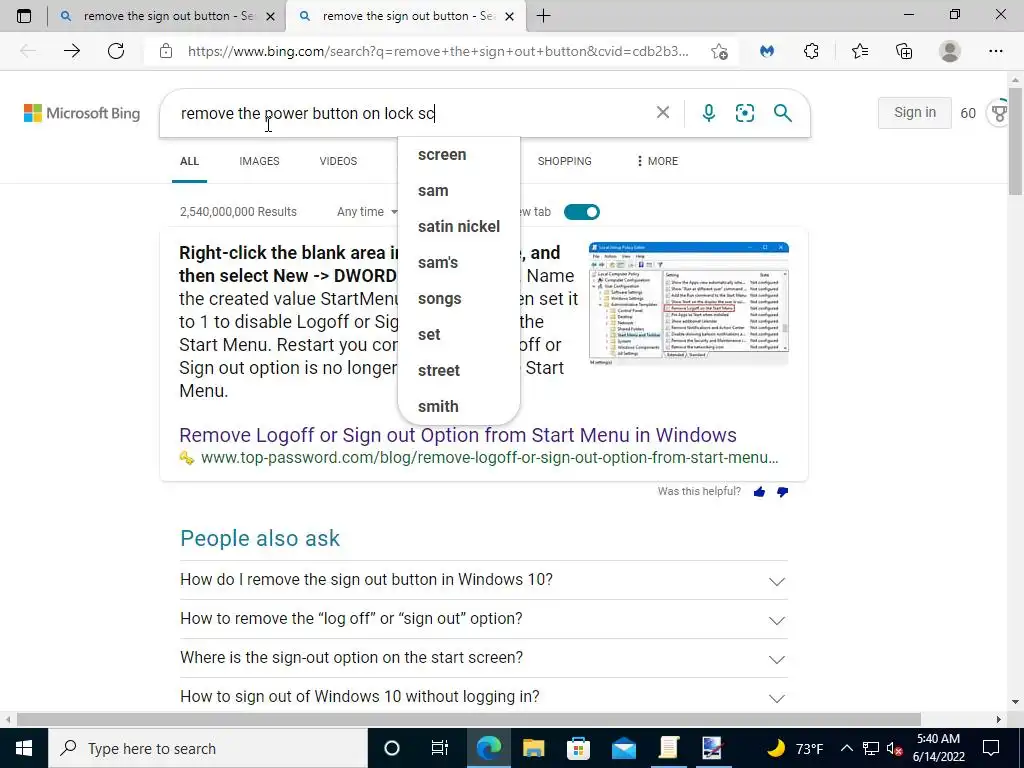This screenshot has height=768, width=1024.
Task: Choose the sam suggestion
Action: pos(458,191)
